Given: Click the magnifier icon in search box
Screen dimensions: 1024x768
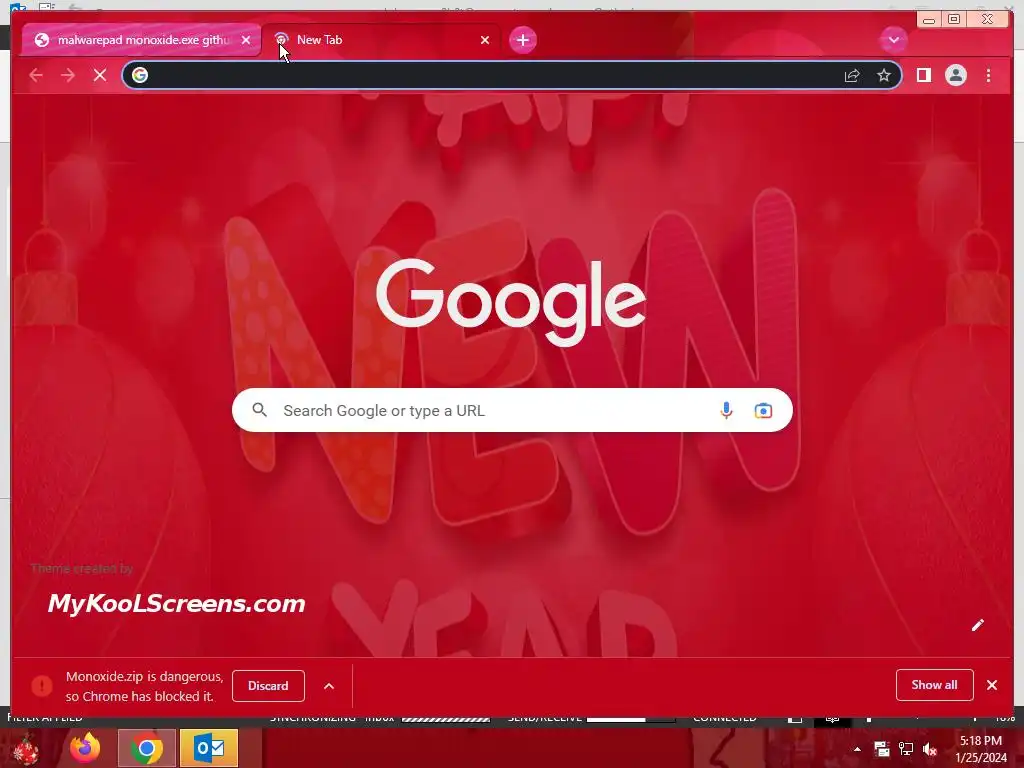Looking at the screenshot, I should (x=259, y=410).
